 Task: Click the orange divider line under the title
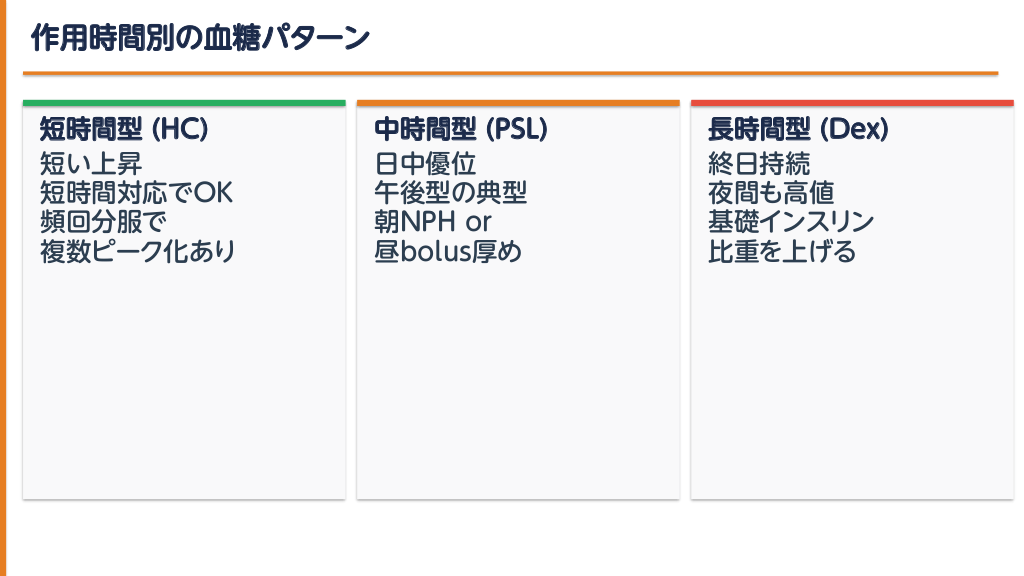510,73
